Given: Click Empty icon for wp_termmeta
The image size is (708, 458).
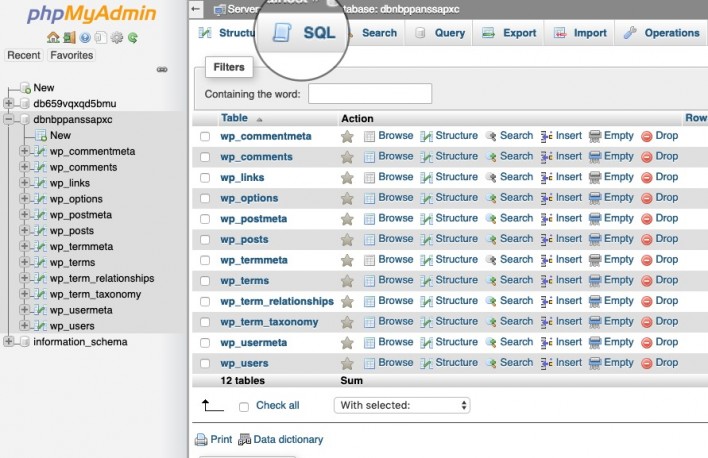Looking at the screenshot, I should pyautogui.click(x=595, y=260).
